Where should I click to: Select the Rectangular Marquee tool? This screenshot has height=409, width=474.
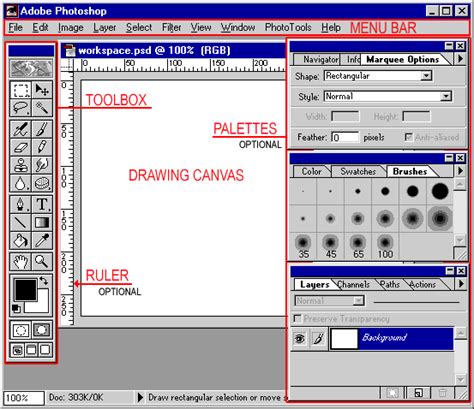(x=21, y=90)
